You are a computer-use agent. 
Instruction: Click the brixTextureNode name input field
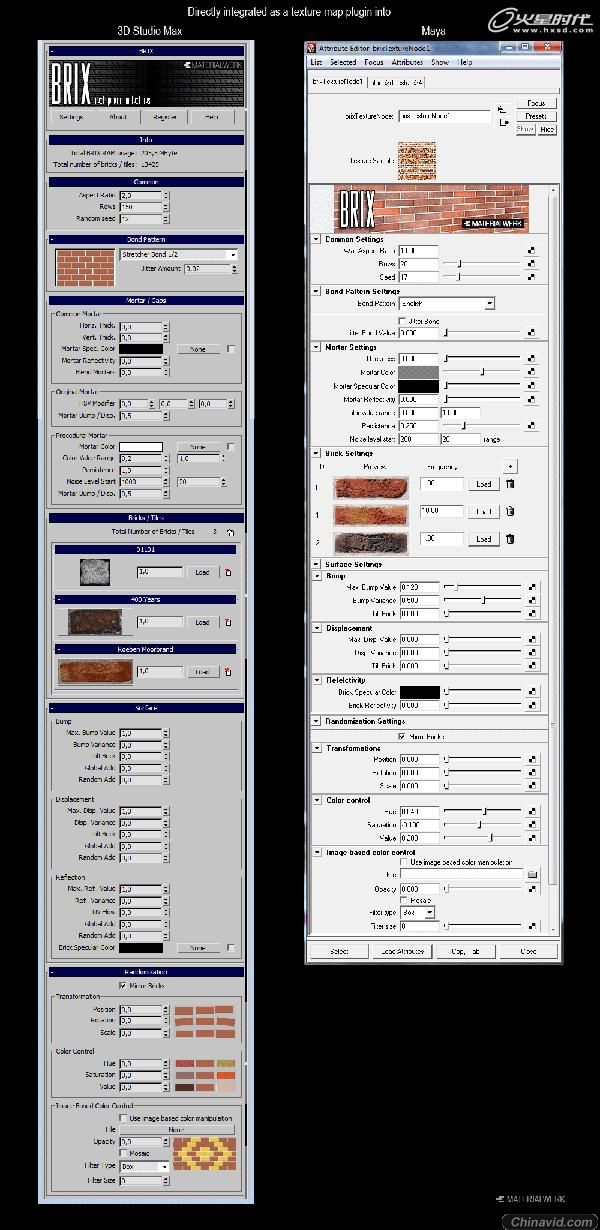click(444, 116)
